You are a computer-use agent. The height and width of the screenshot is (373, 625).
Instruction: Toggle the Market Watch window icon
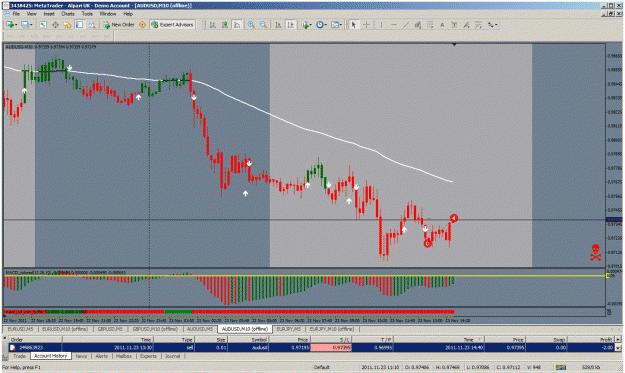pyautogui.click(x=43, y=25)
